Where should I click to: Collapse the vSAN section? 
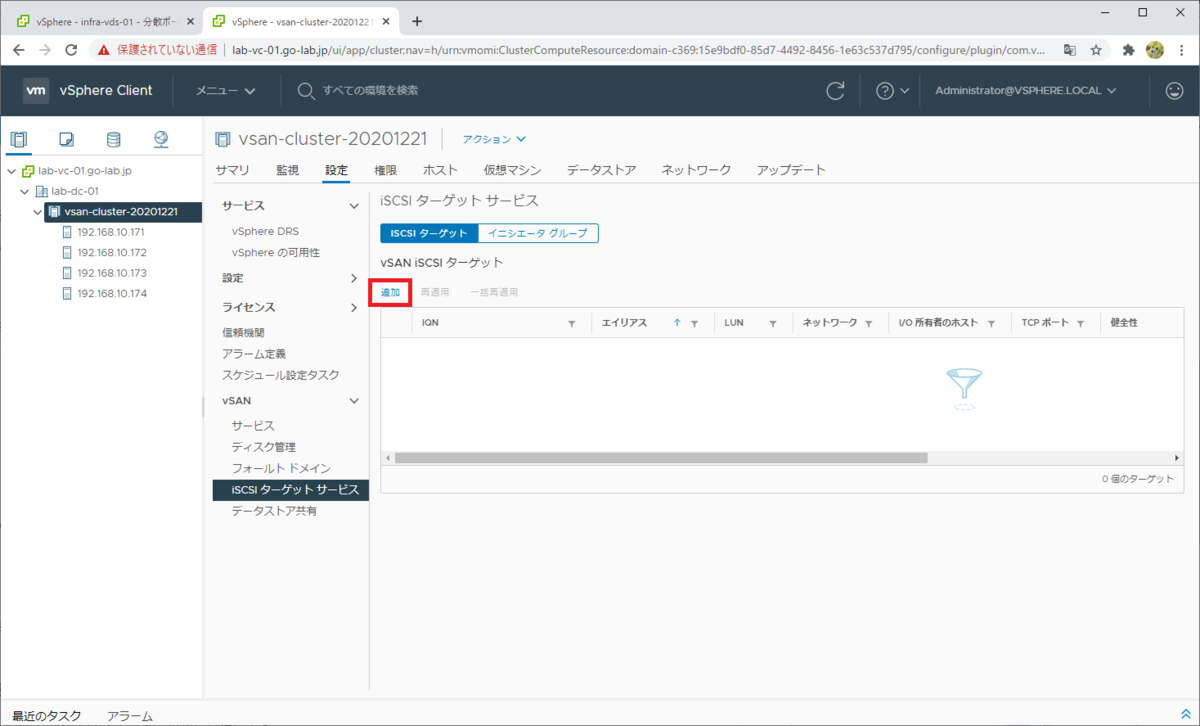tap(353, 401)
